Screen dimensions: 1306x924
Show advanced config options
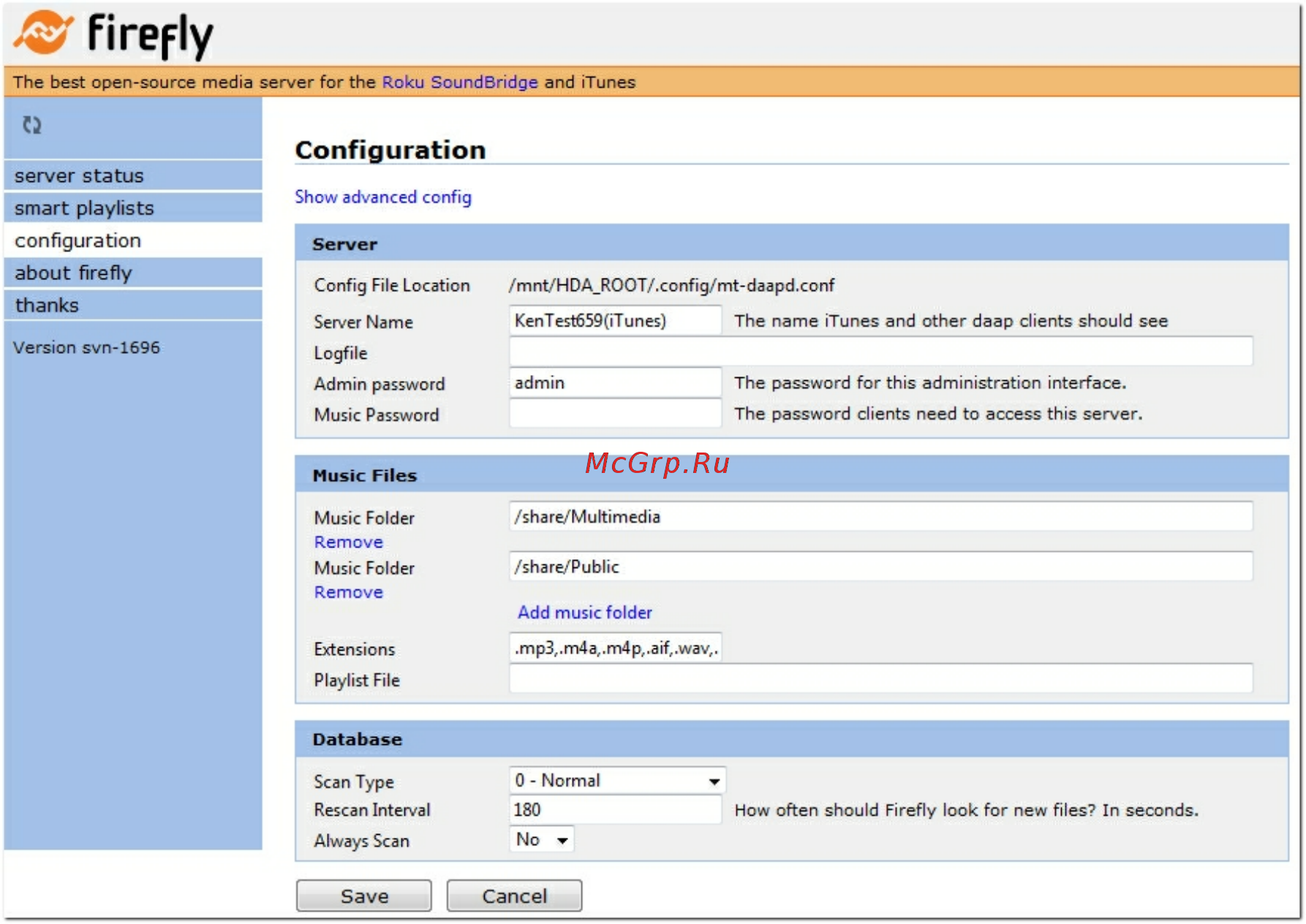click(x=383, y=197)
